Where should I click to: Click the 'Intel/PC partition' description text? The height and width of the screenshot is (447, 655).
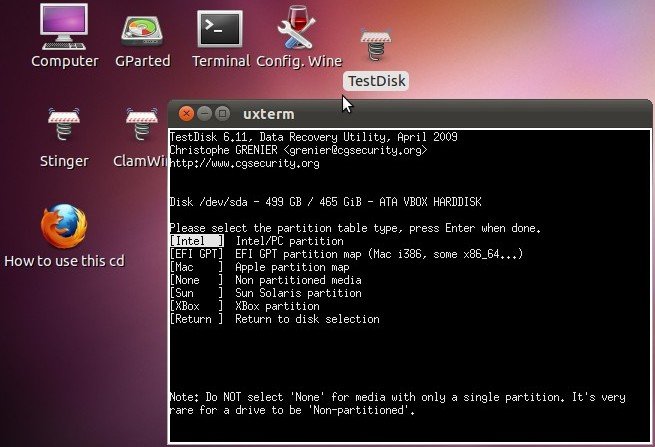click(x=289, y=241)
